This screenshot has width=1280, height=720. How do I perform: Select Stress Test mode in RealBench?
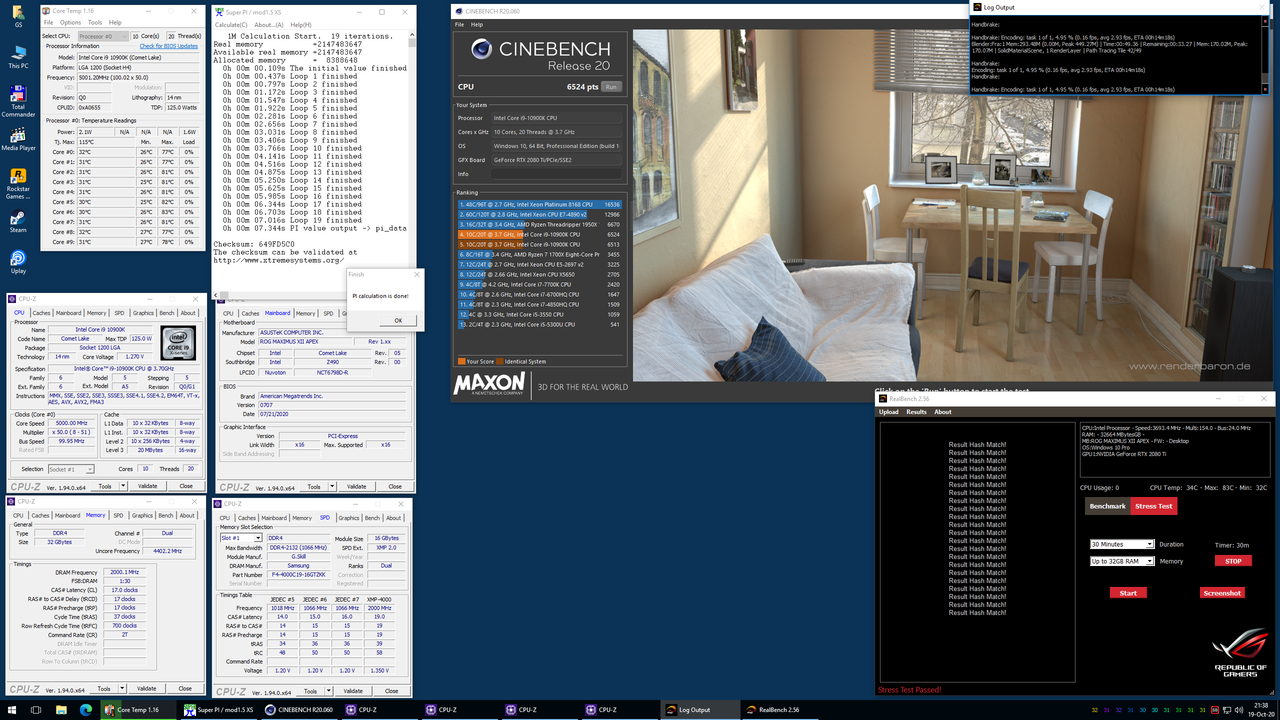(x=1153, y=506)
